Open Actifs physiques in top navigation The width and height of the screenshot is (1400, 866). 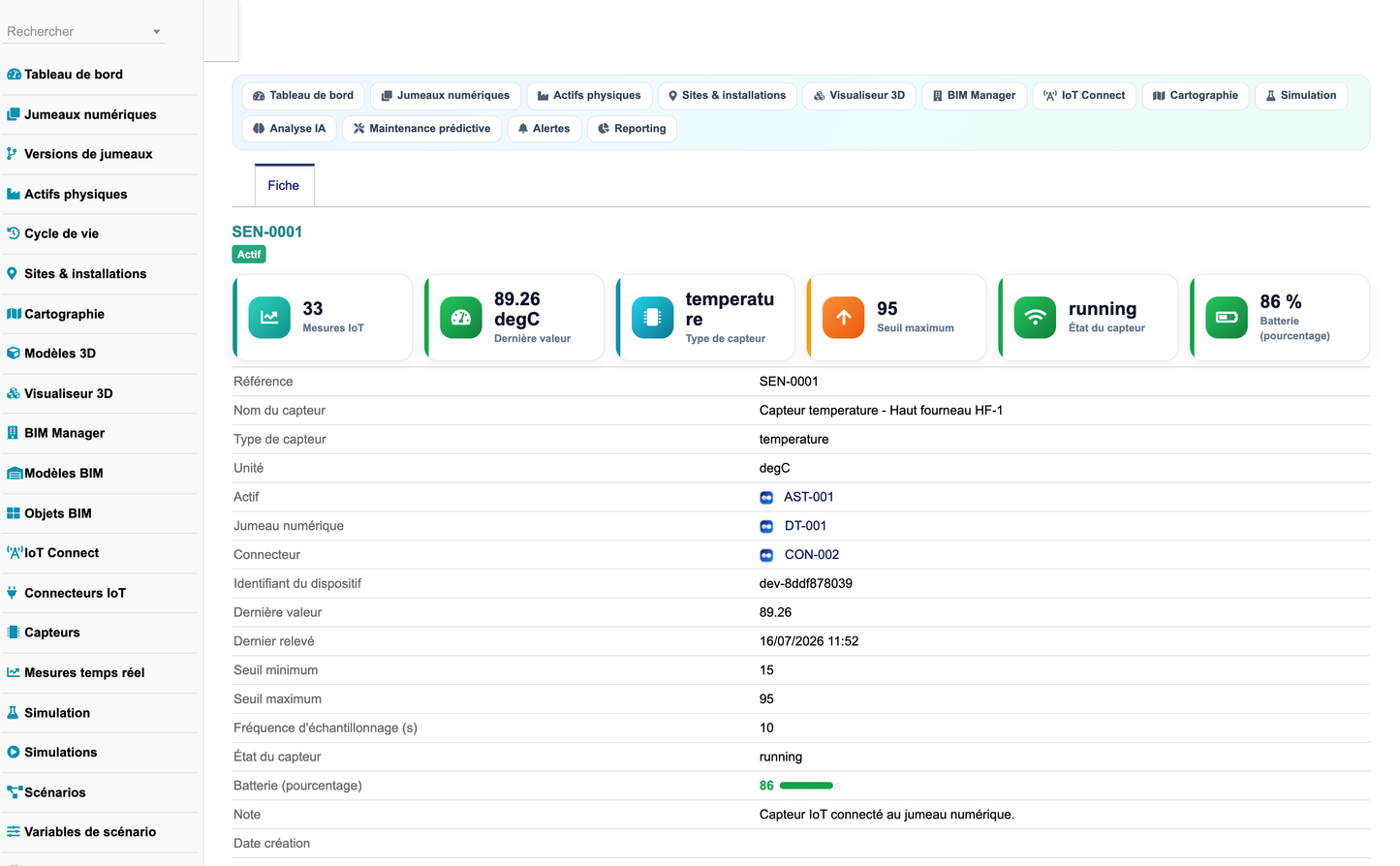589,96
